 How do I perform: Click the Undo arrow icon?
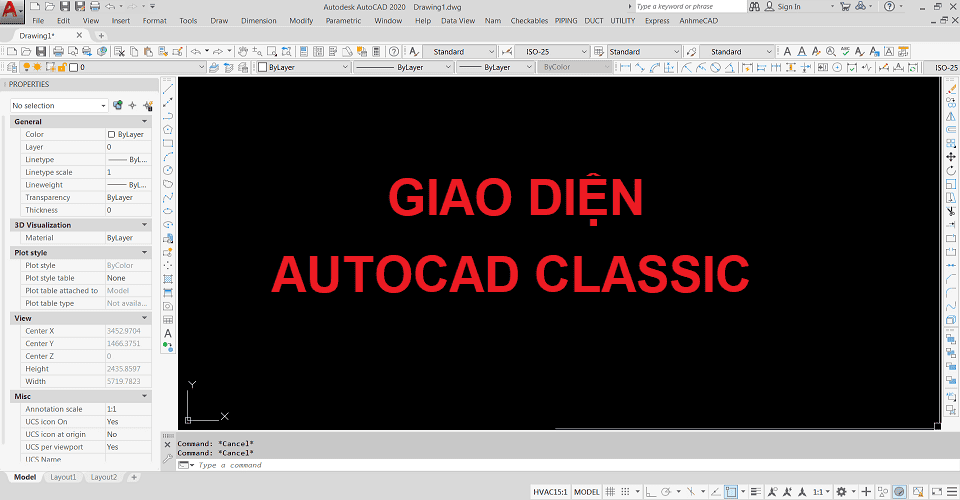click(x=195, y=51)
